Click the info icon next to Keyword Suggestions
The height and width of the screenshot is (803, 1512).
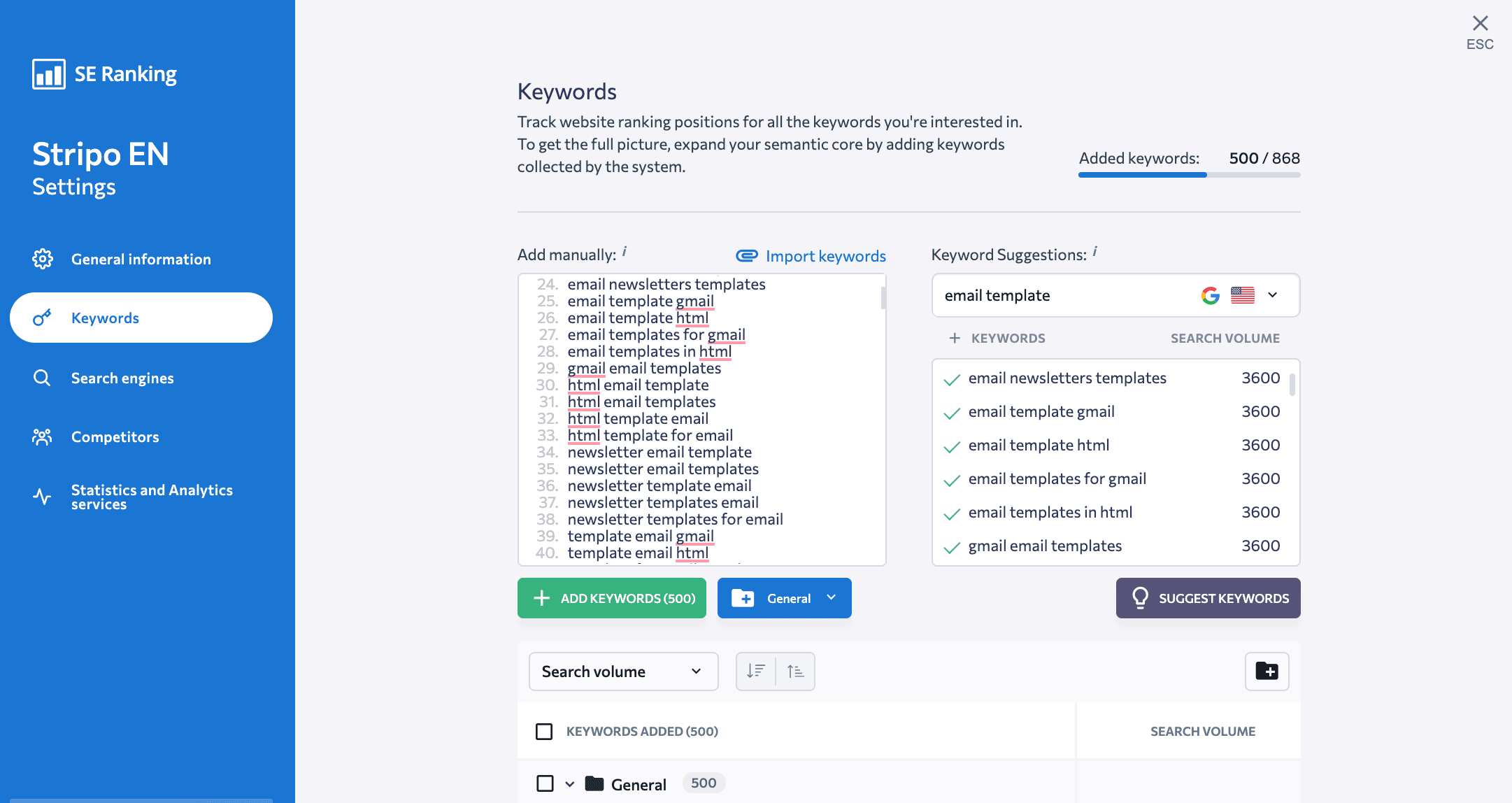(1095, 251)
